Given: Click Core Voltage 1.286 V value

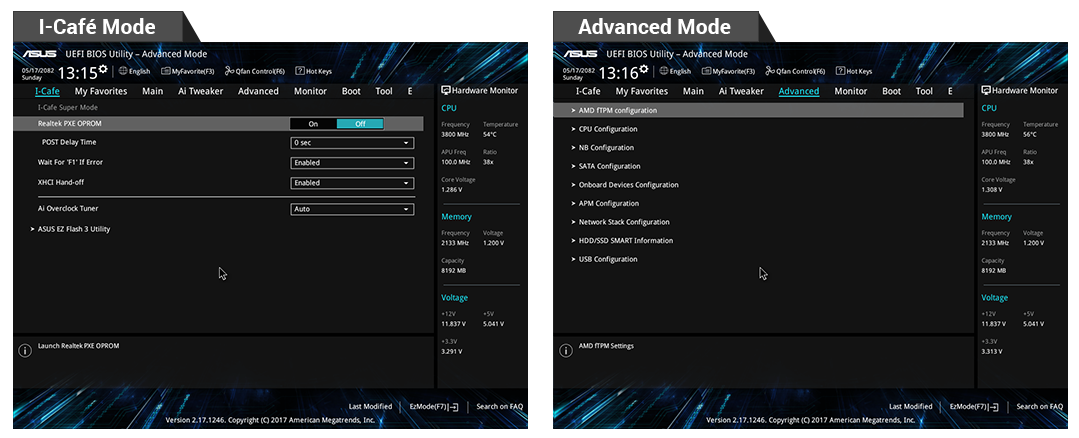Looking at the screenshot, I should click(x=452, y=188).
